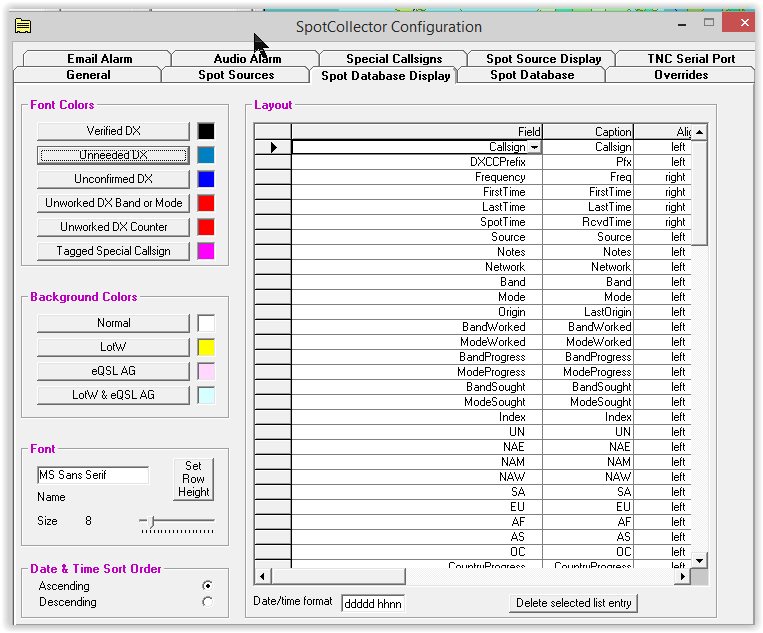Click the layout grid scroll up arrow
Viewport: 763px width, 633px height.
pos(699,132)
